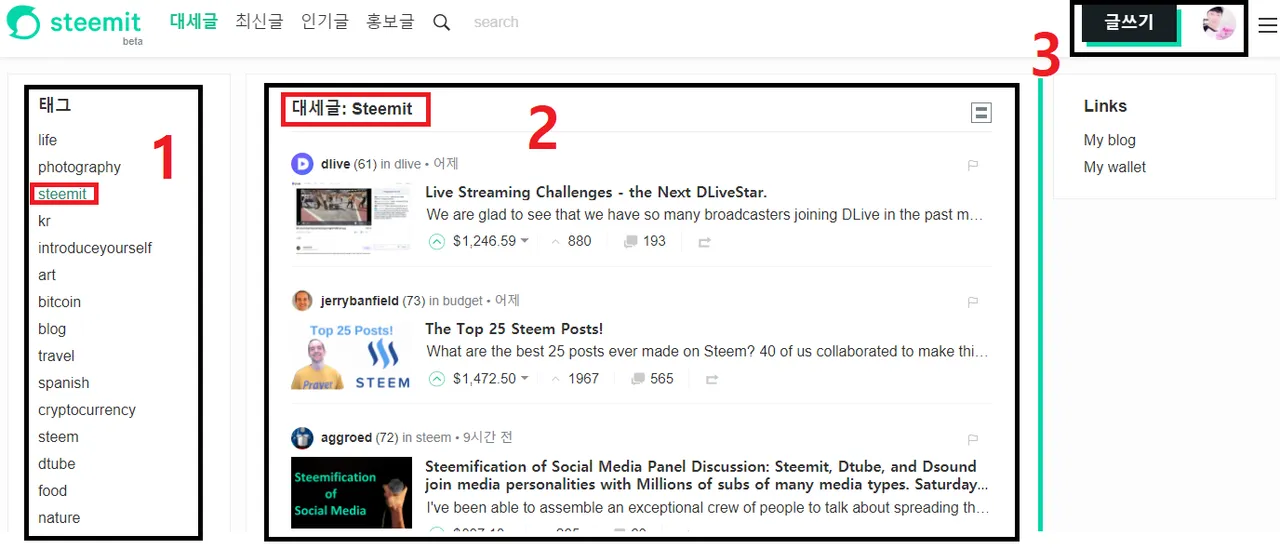Open the 대세글 tab
The height and width of the screenshot is (551, 1280).
click(x=193, y=21)
